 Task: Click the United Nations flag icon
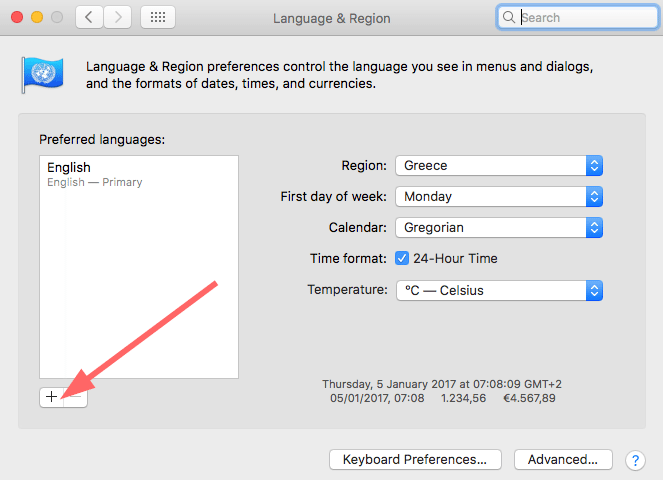coord(43,74)
